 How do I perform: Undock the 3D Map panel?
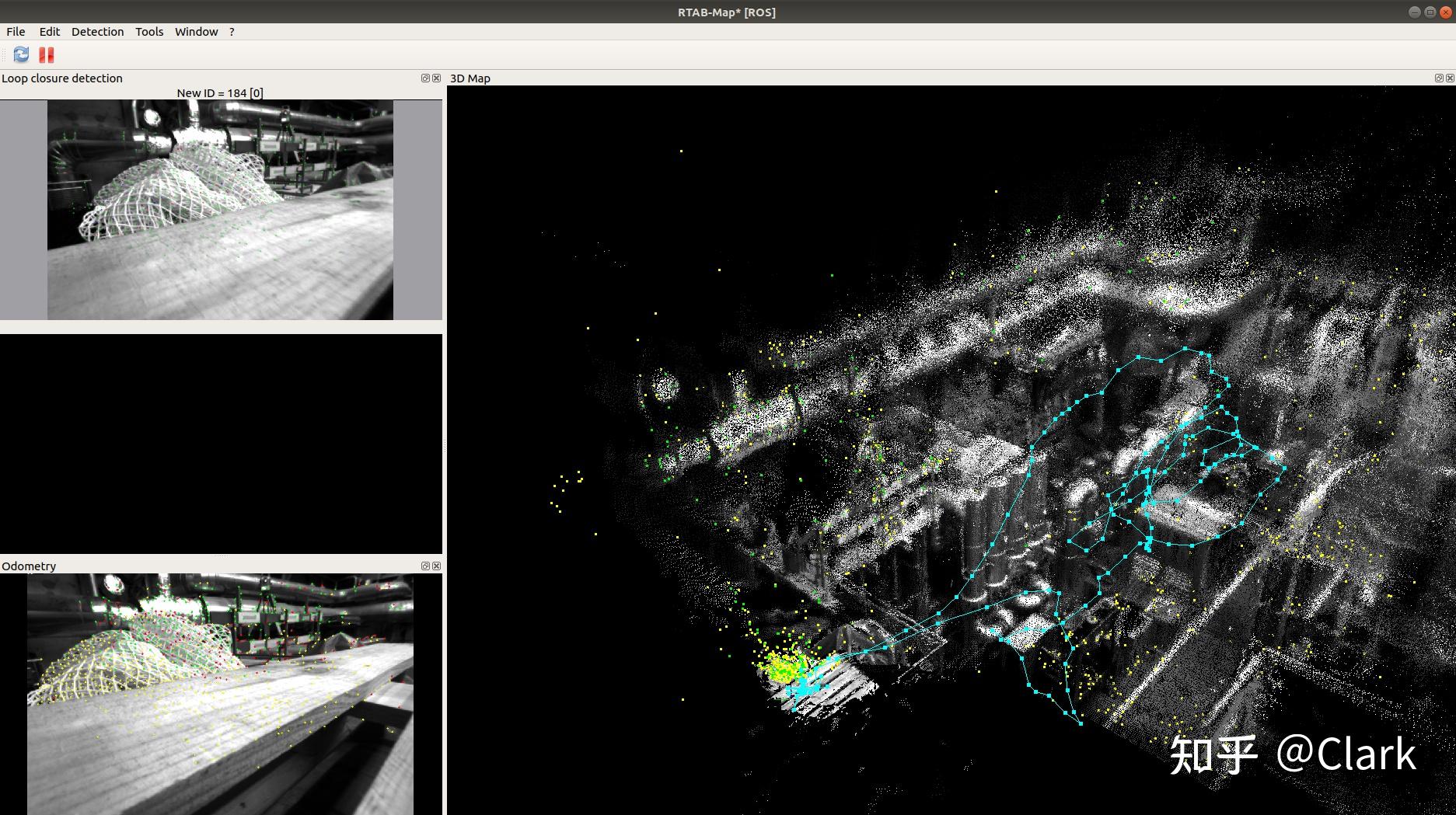pos(1438,78)
